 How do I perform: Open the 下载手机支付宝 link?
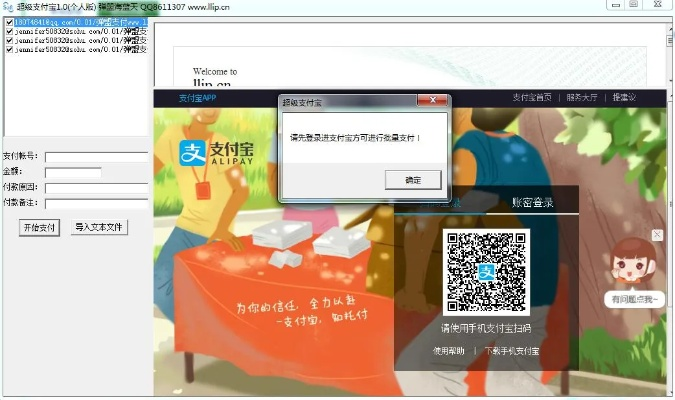pos(512,351)
